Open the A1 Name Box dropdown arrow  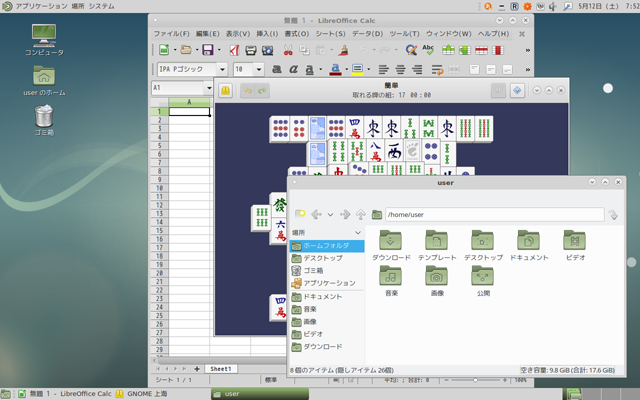coord(209,88)
